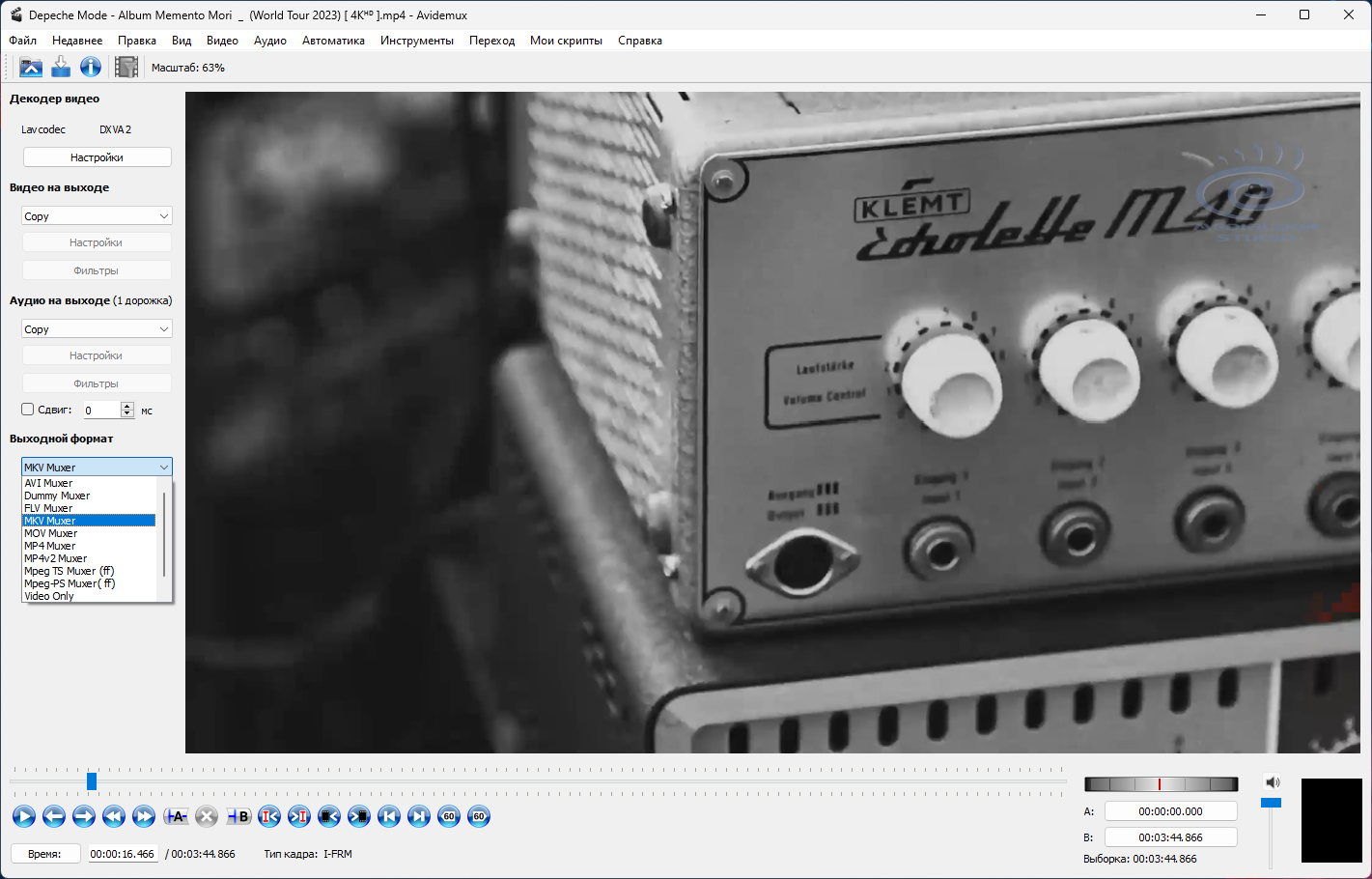Image resolution: width=1372 pixels, height=879 pixels.
Task: Open the audio output Copy dropdown
Action: point(97,329)
